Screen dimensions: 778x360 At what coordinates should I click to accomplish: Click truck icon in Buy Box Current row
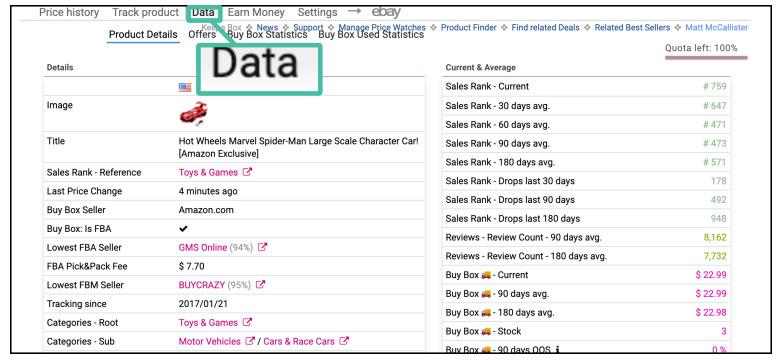[x=486, y=275]
